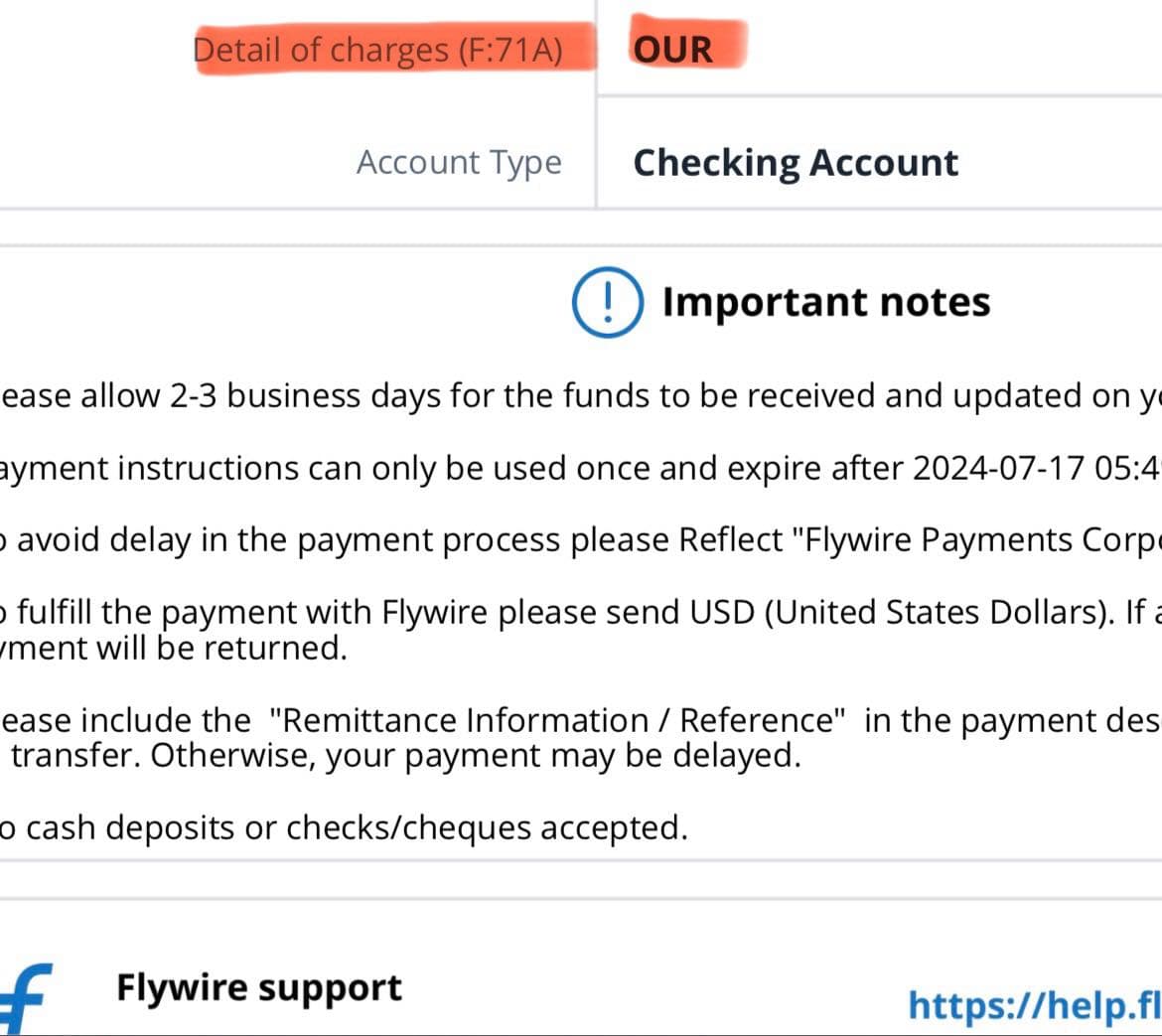Viewport: 1162px width, 1036px height.
Task: Click the exclamation info icon beside Important notes
Action: [x=607, y=302]
